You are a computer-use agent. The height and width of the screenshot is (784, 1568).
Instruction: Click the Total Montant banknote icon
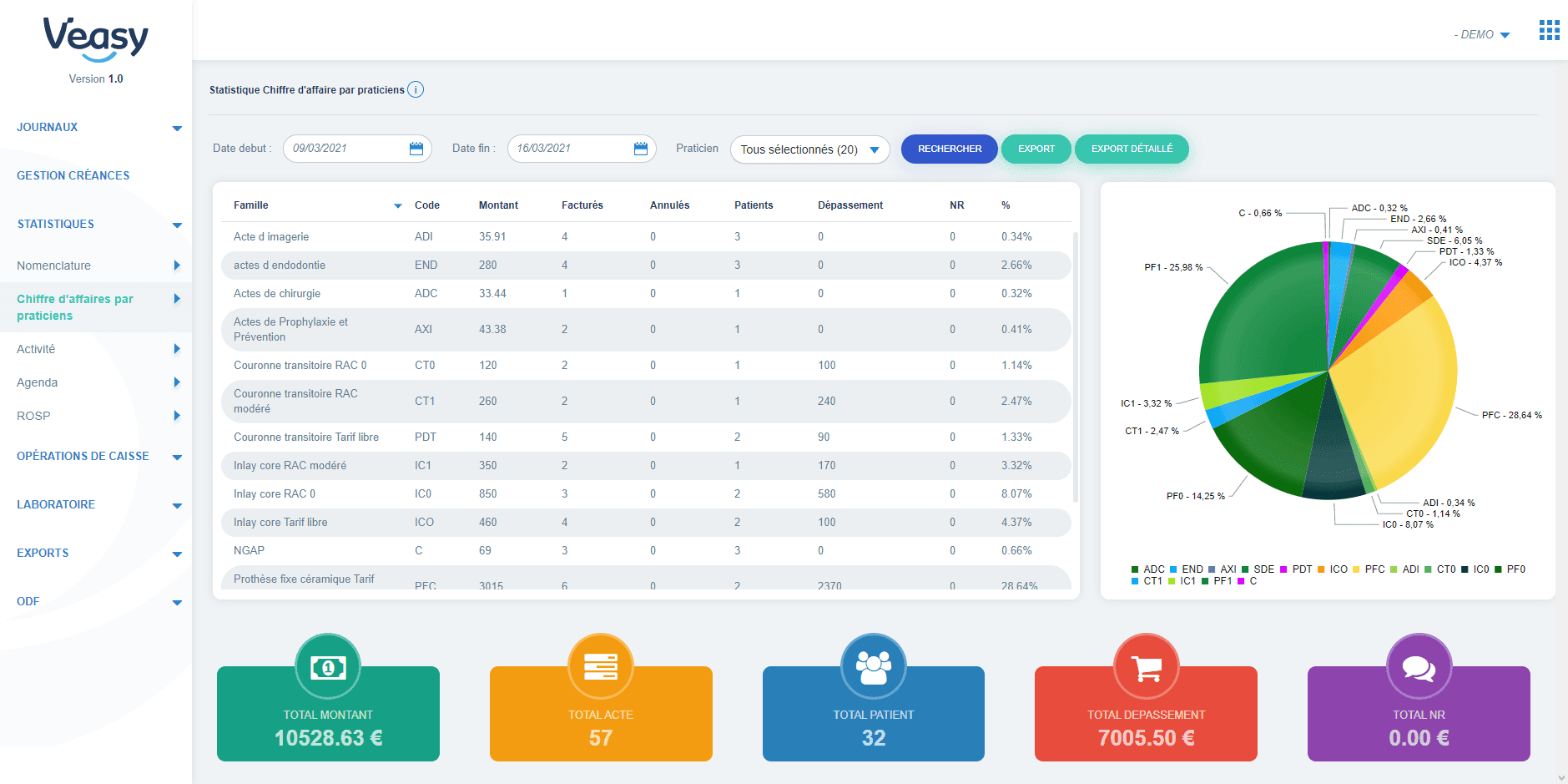328,666
